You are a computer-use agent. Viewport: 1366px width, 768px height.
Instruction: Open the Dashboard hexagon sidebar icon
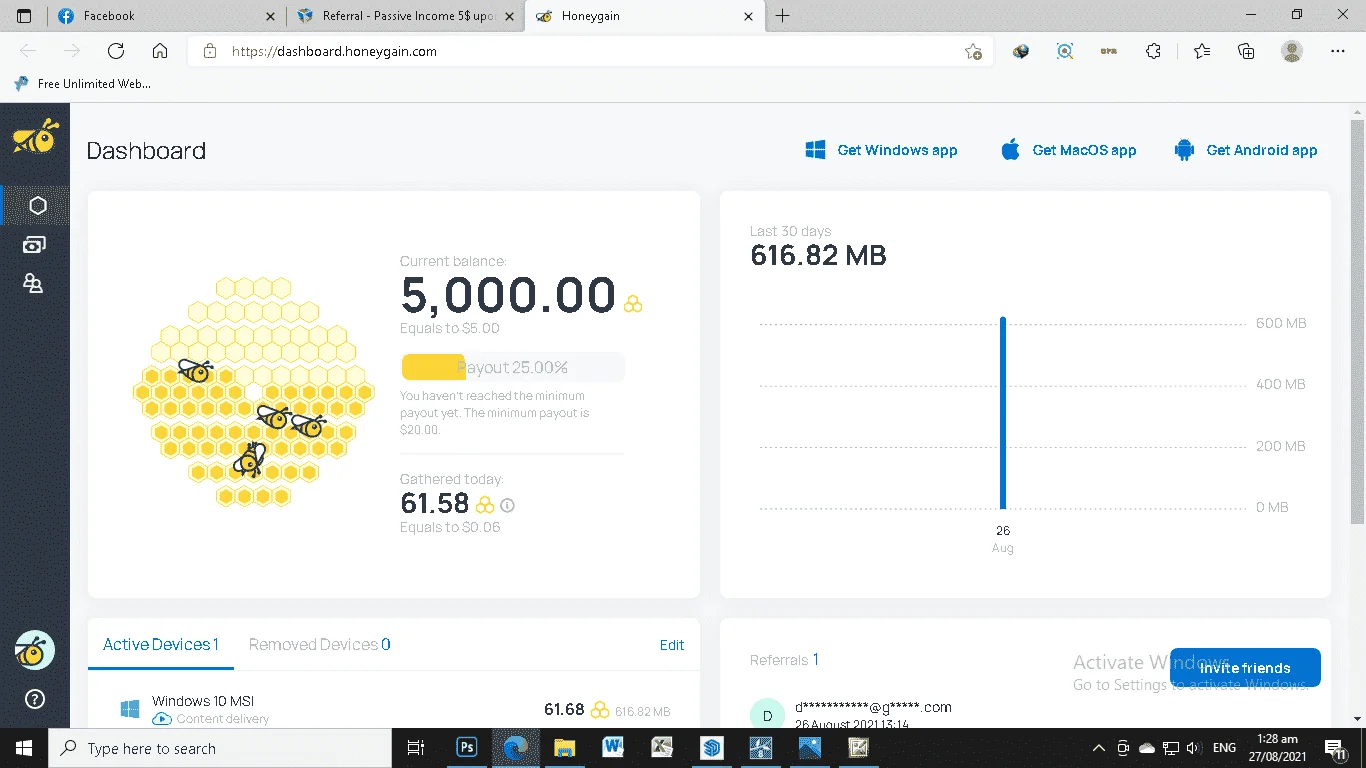pyautogui.click(x=38, y=205)
